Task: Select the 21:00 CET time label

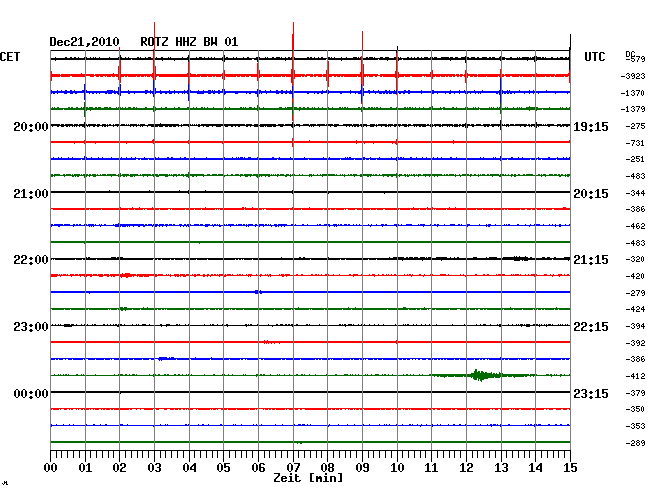Action: 31,194
